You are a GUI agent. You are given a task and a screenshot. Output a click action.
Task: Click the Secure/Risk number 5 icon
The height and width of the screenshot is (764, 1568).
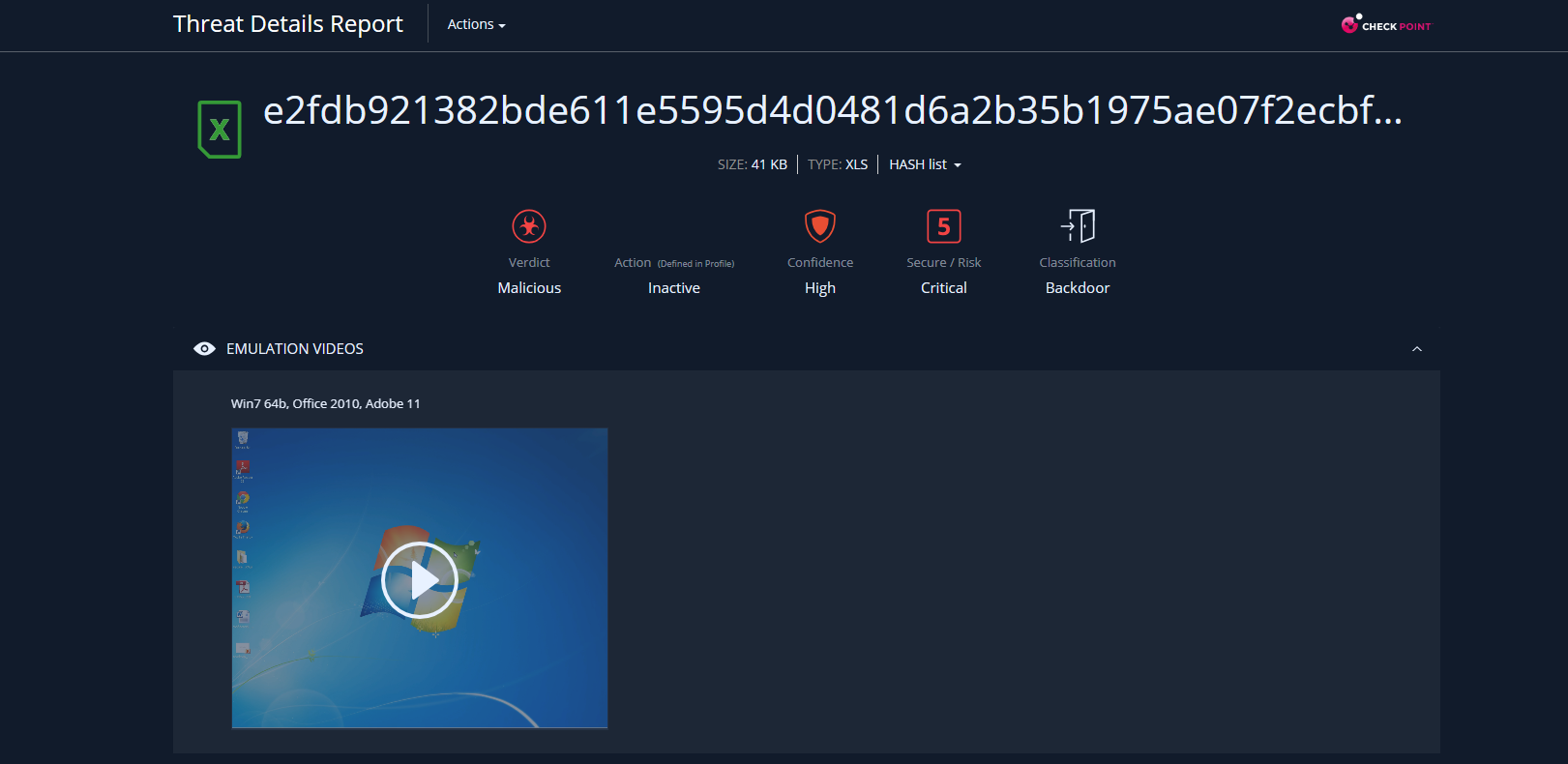944,226
